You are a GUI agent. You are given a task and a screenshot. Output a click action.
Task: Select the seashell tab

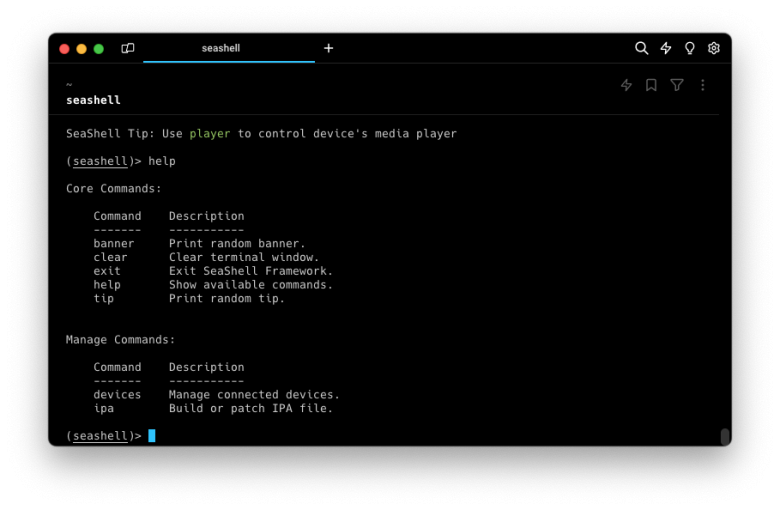(229, 48)
